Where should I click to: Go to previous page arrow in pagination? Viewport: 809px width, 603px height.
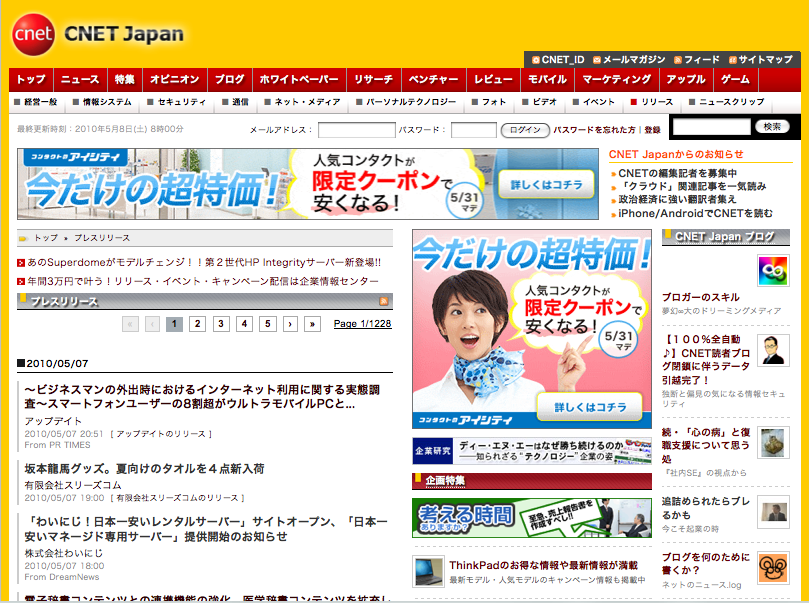152,324
